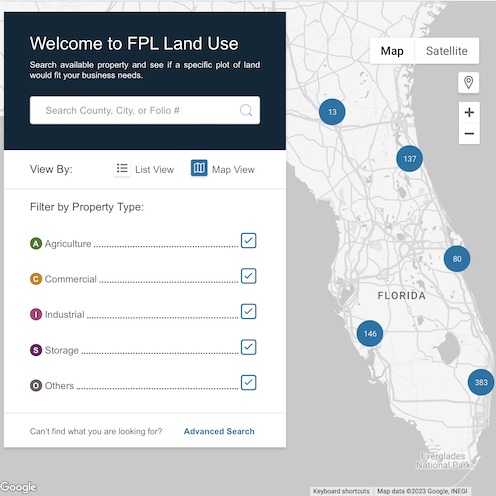Select the Map View icon

[199, 168]
